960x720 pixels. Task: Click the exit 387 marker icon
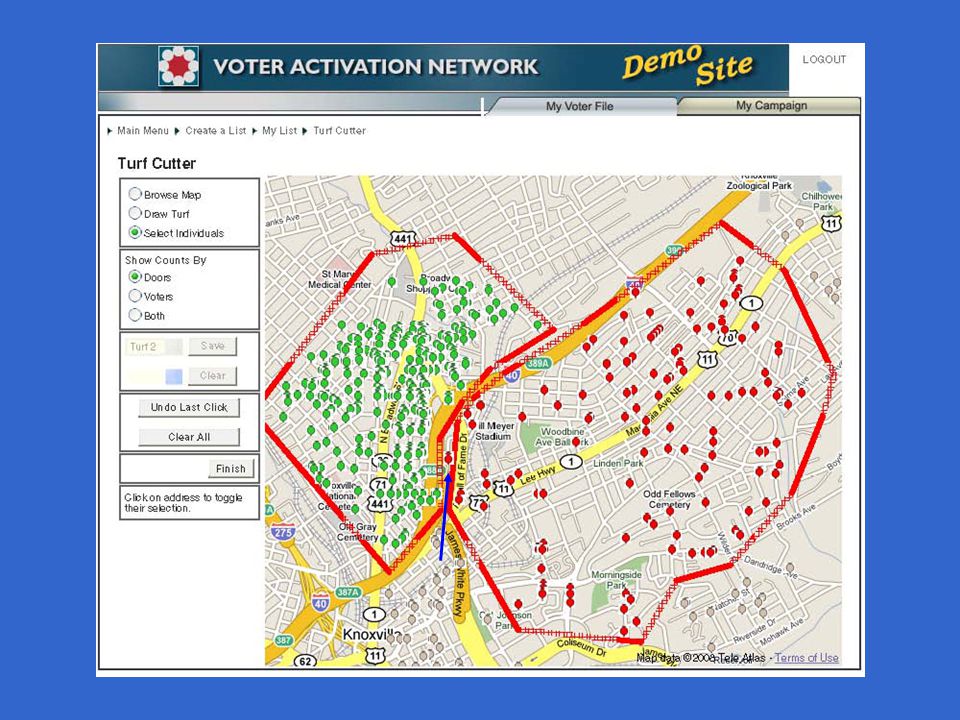pos(283,640)
